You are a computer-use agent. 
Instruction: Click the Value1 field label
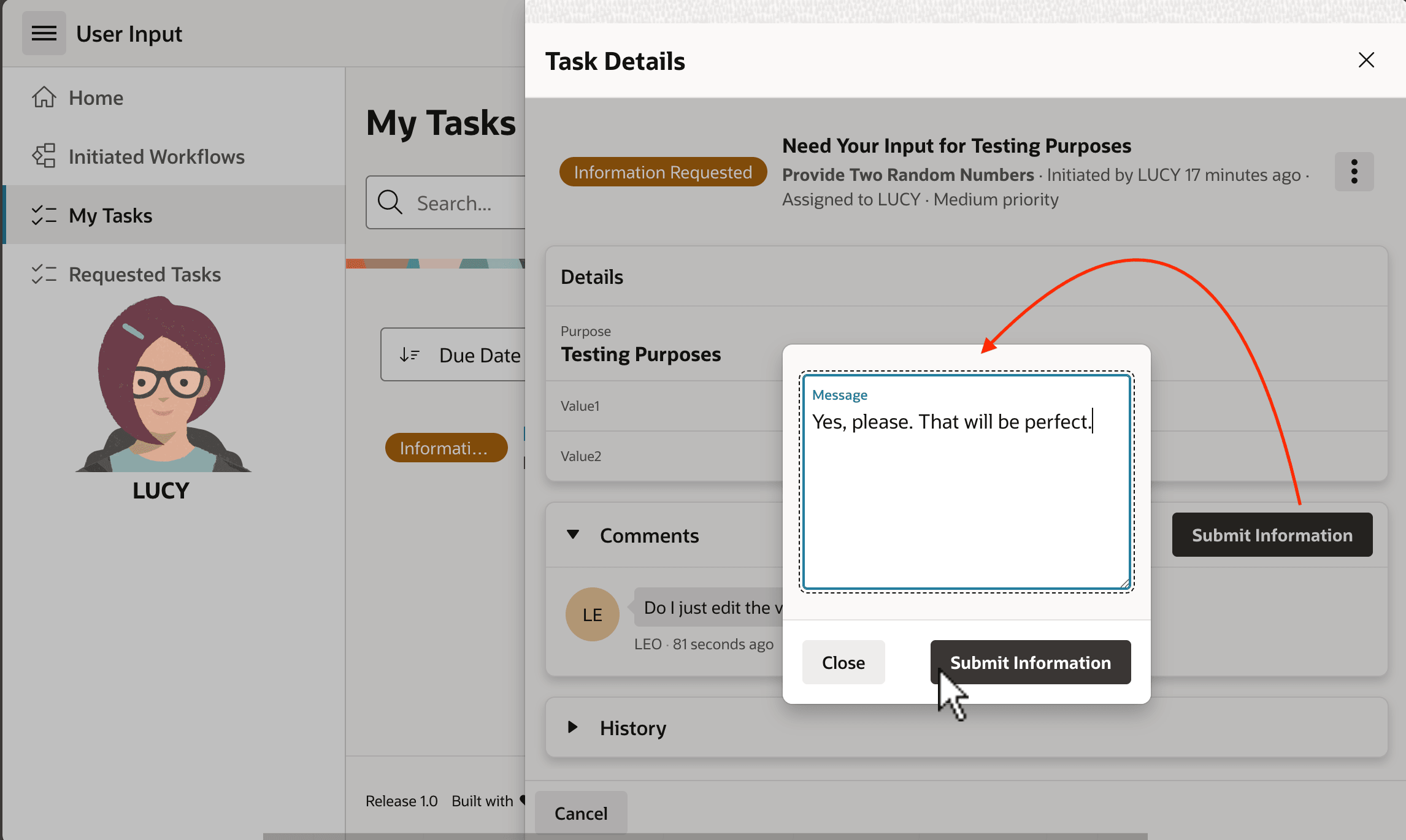(x=580, y=406)
